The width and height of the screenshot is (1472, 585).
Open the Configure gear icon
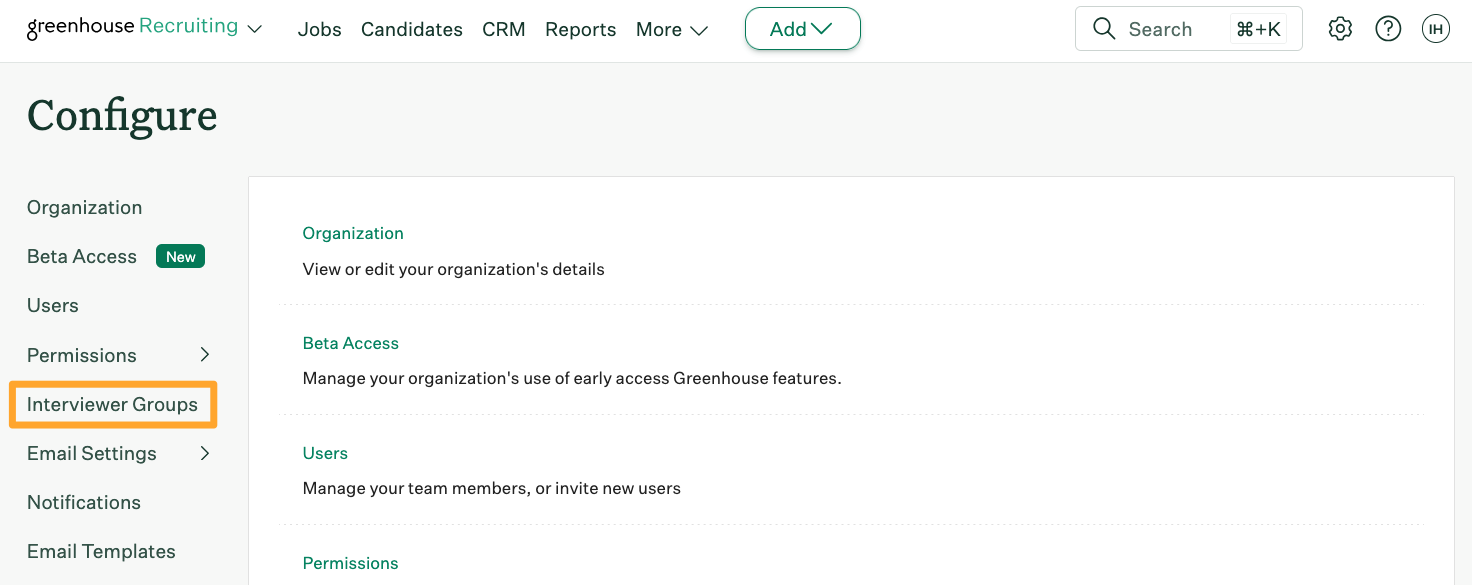coord(1340,29)
